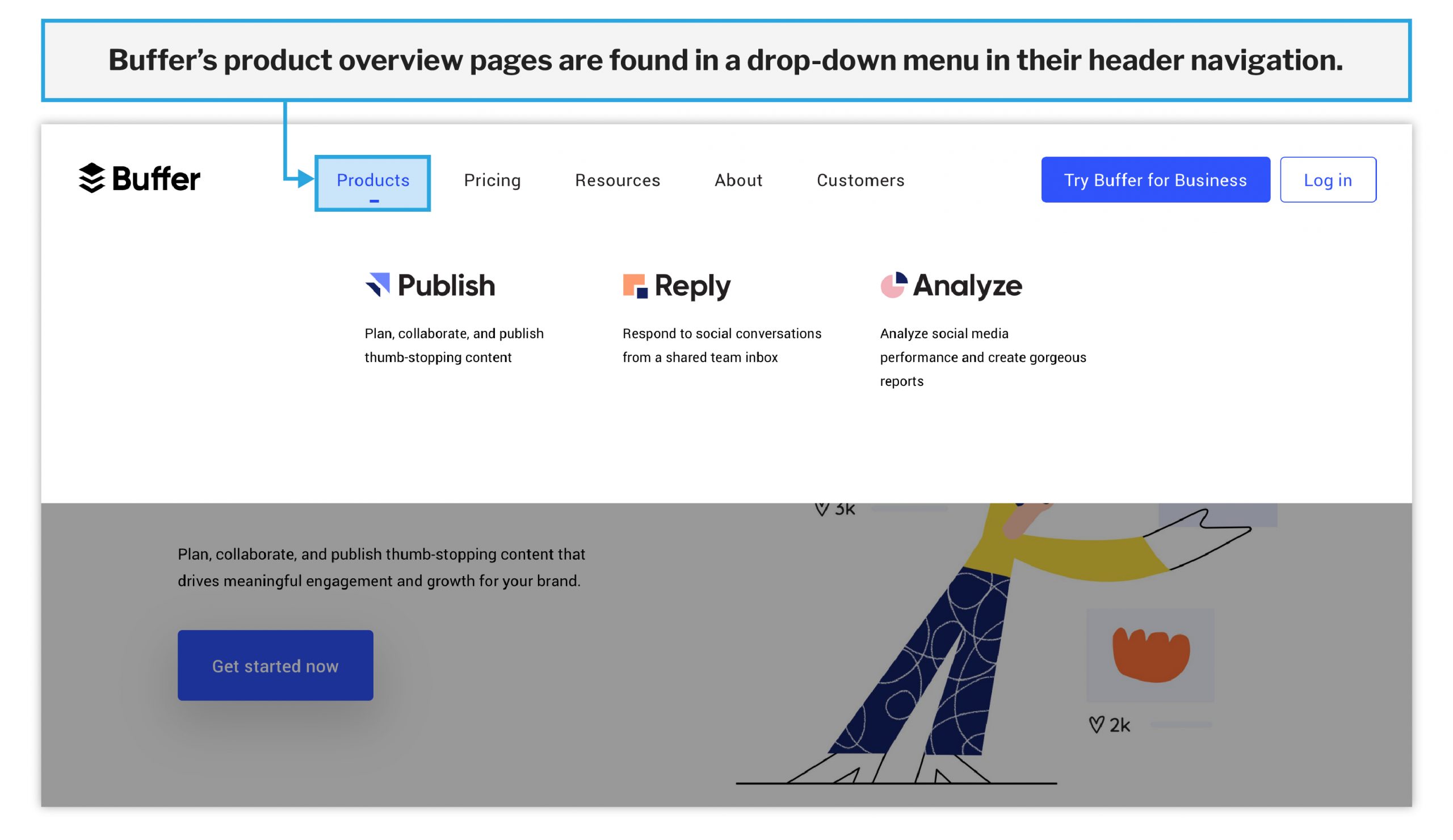Click the Customers navigation link

860,180
